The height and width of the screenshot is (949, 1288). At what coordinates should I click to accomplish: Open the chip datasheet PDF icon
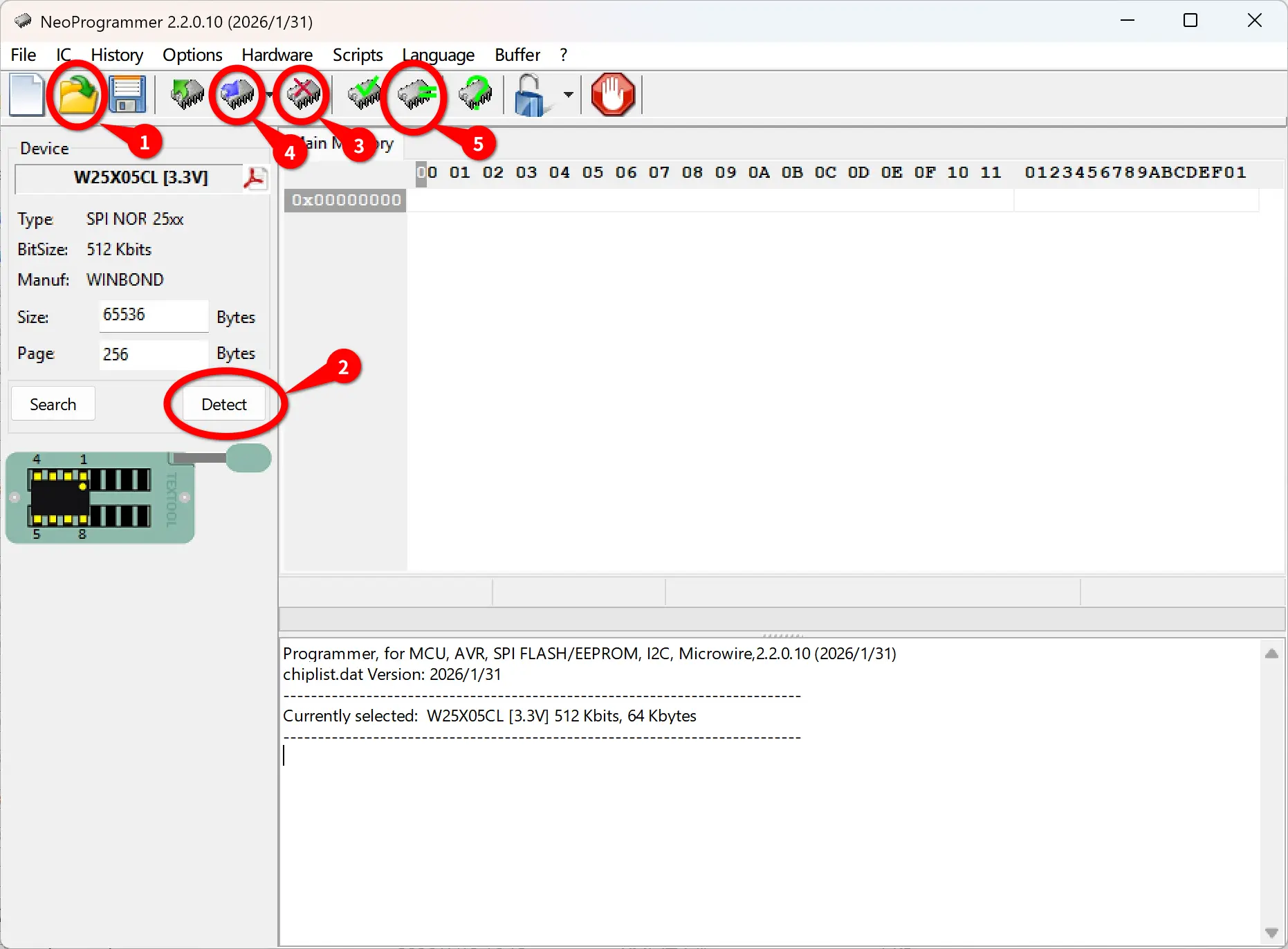coord(255,178)
